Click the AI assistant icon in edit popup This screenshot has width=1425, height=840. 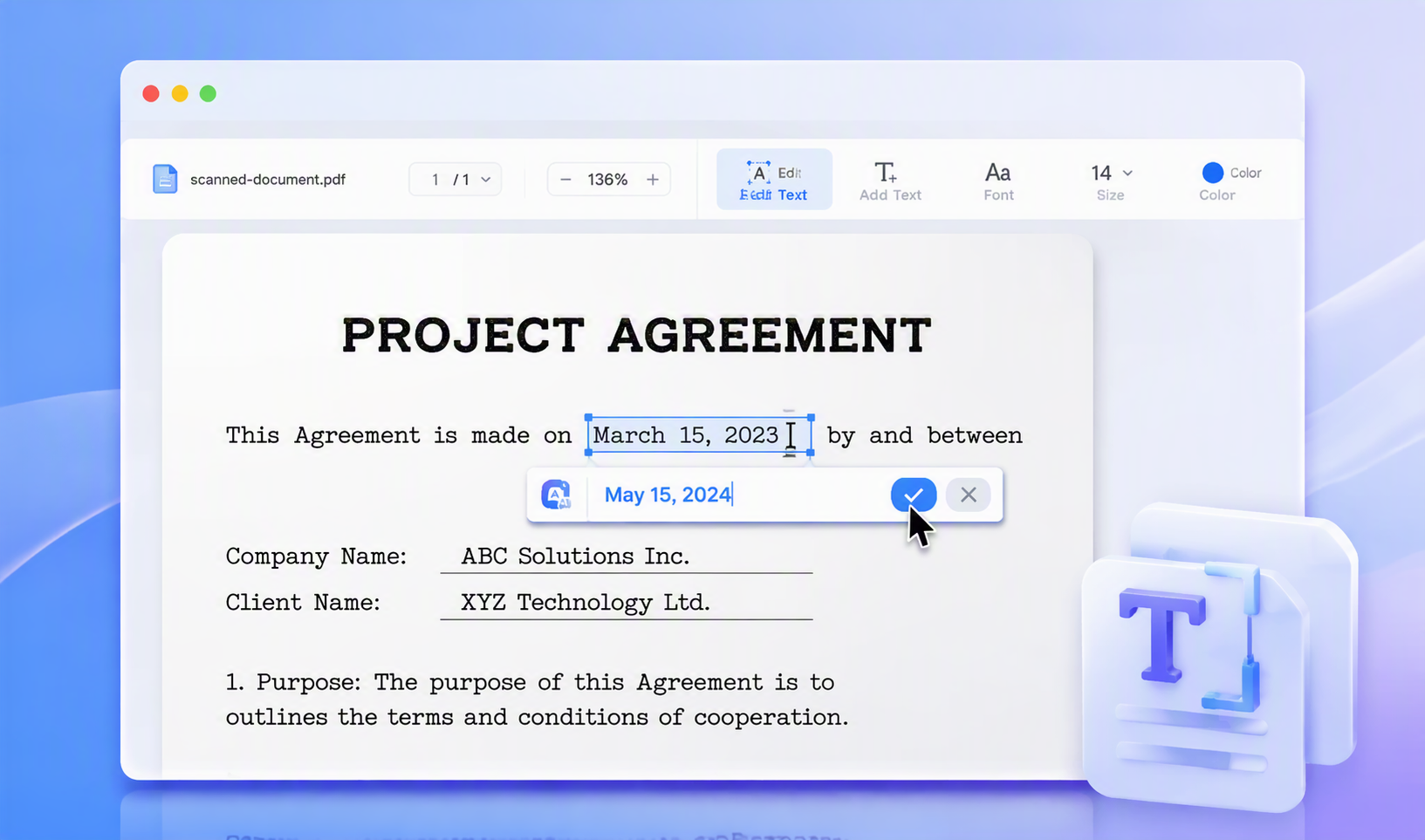click(557, 495)
